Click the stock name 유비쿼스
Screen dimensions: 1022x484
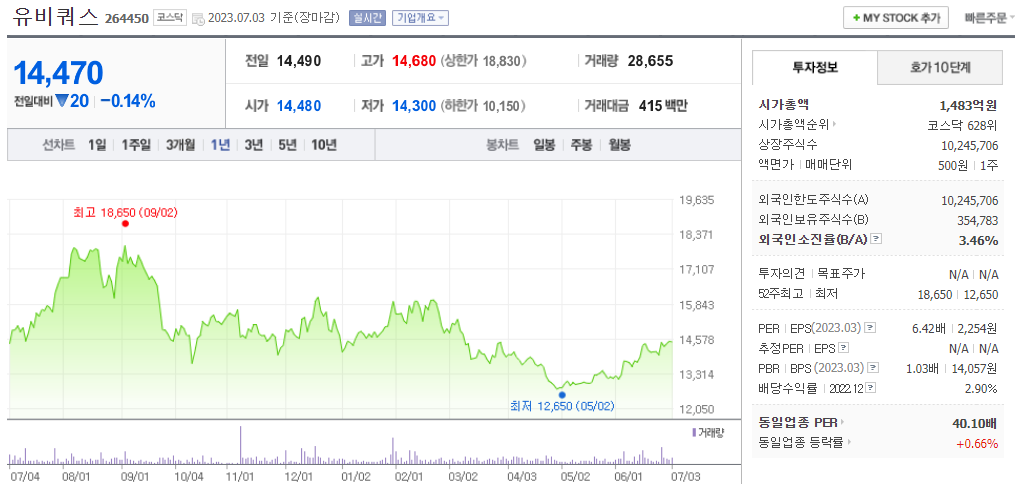pyautogui.click(x=55, y=16)
